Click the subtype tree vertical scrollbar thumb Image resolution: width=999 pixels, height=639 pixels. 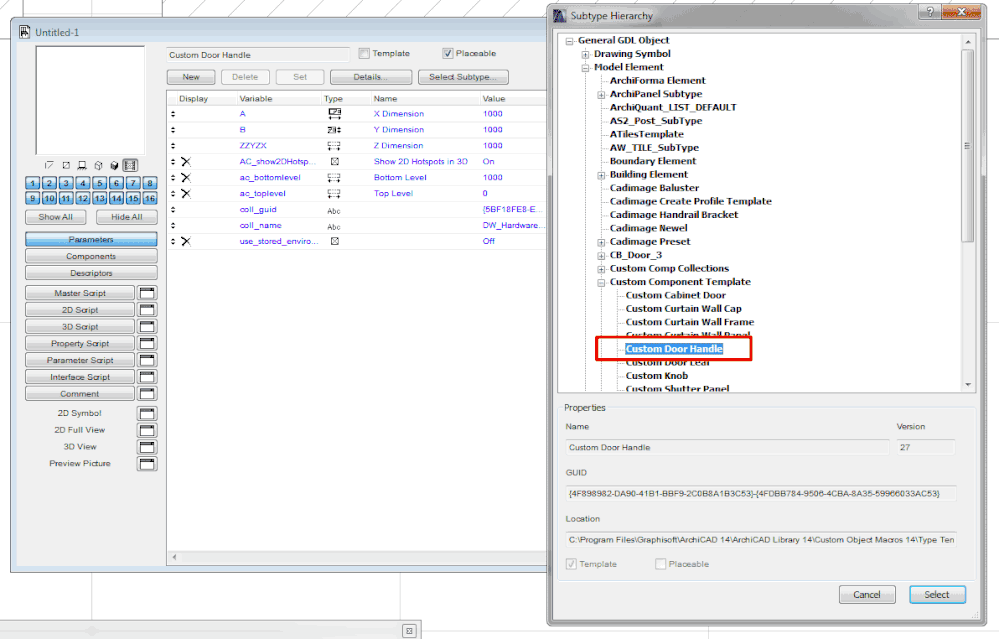[968, 145]
